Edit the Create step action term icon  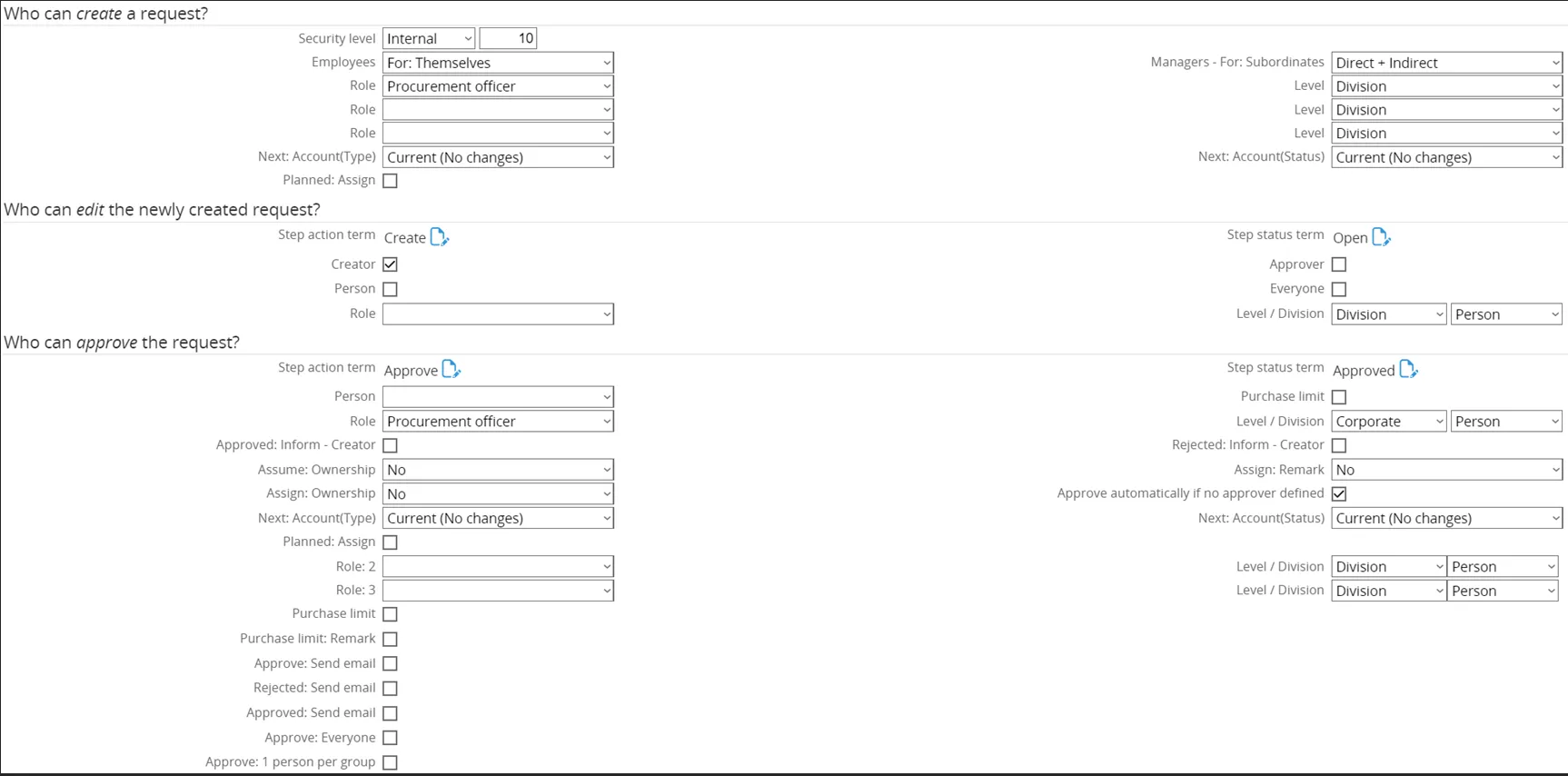coord(439,237)
